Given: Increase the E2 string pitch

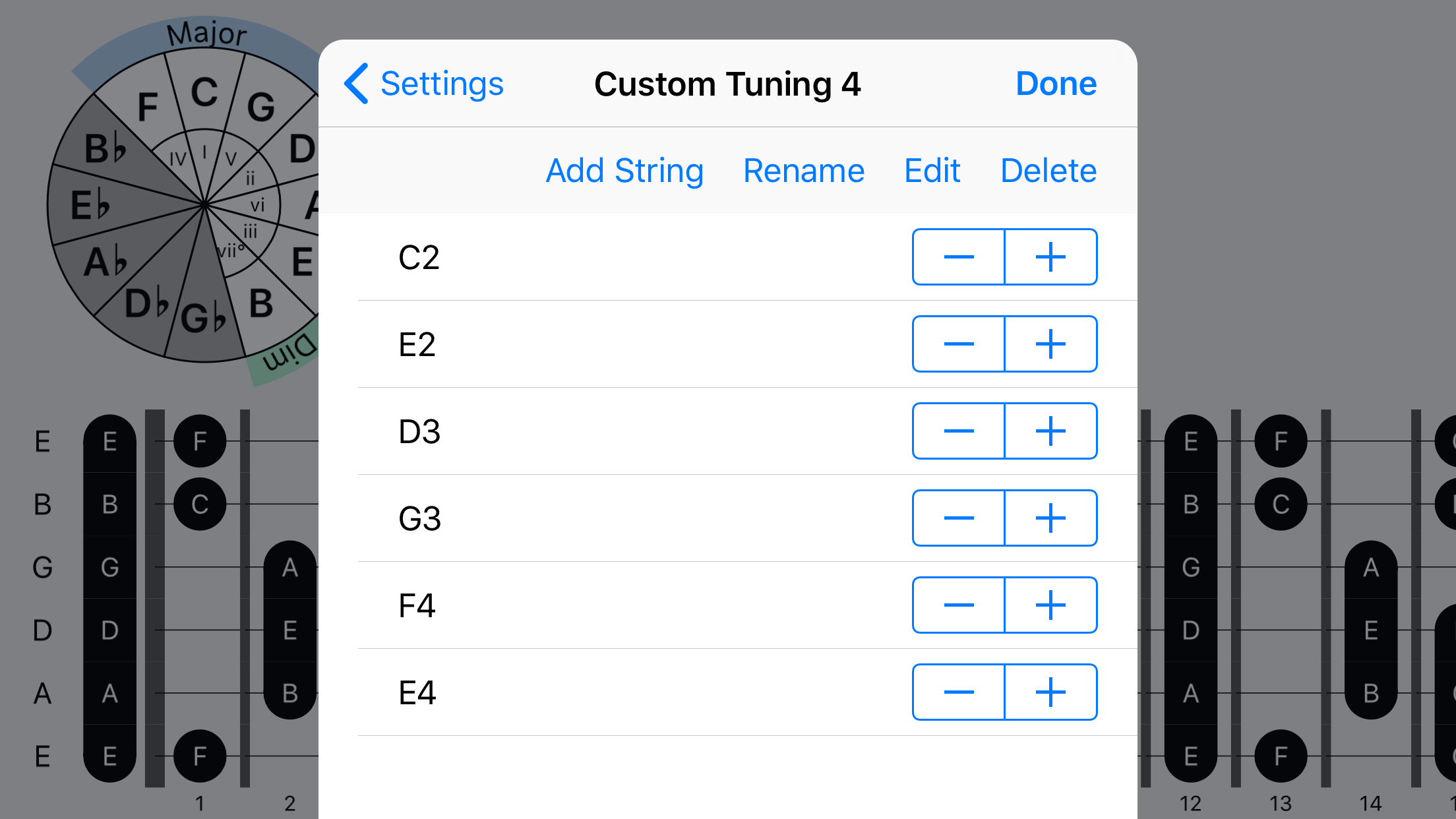Looking at the screenshot, I should (1050, 344).
